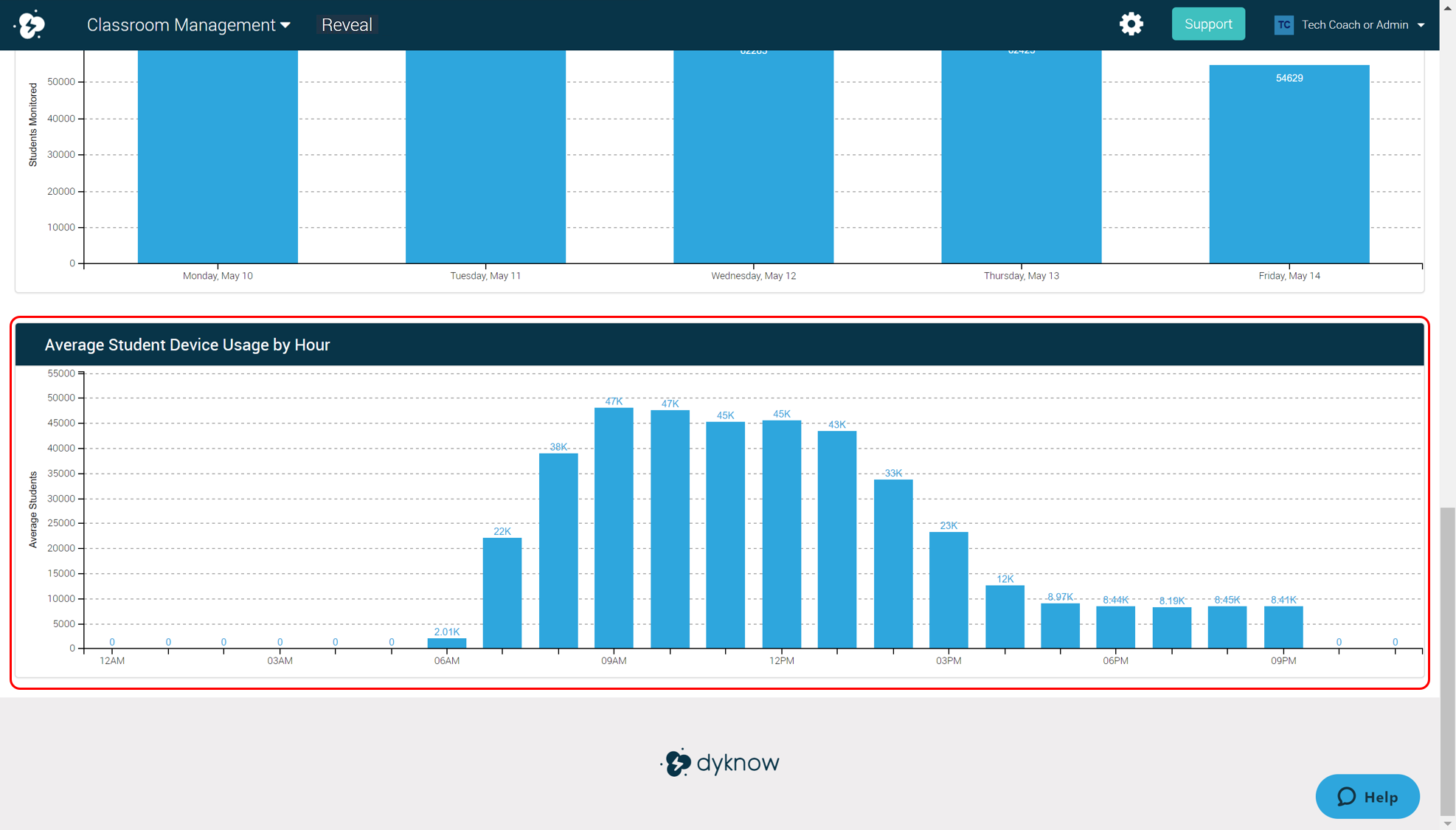Screen dimensions: 1456x830
Task: Select the Friday, May 14 bar labeled 54629
Action: click(x=1289, y=164)
